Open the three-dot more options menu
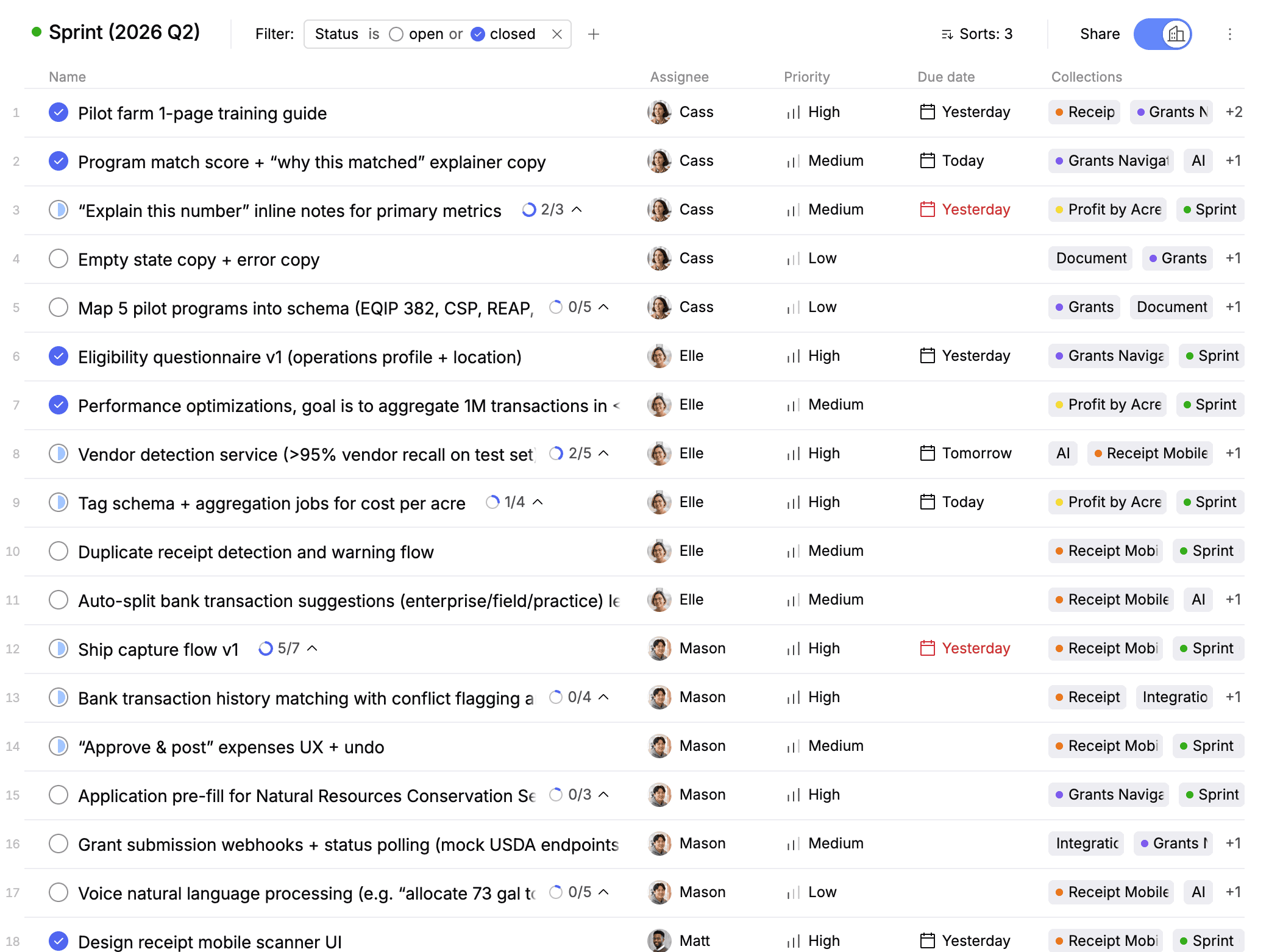The height and width of the screenshot is (952, 1269). [1229, 34]
